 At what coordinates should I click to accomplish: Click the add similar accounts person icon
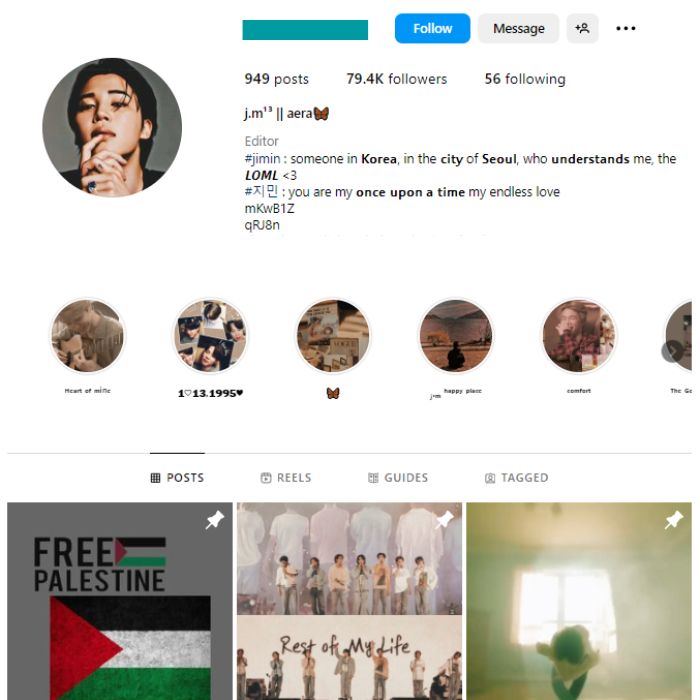(x=582, y=29)
